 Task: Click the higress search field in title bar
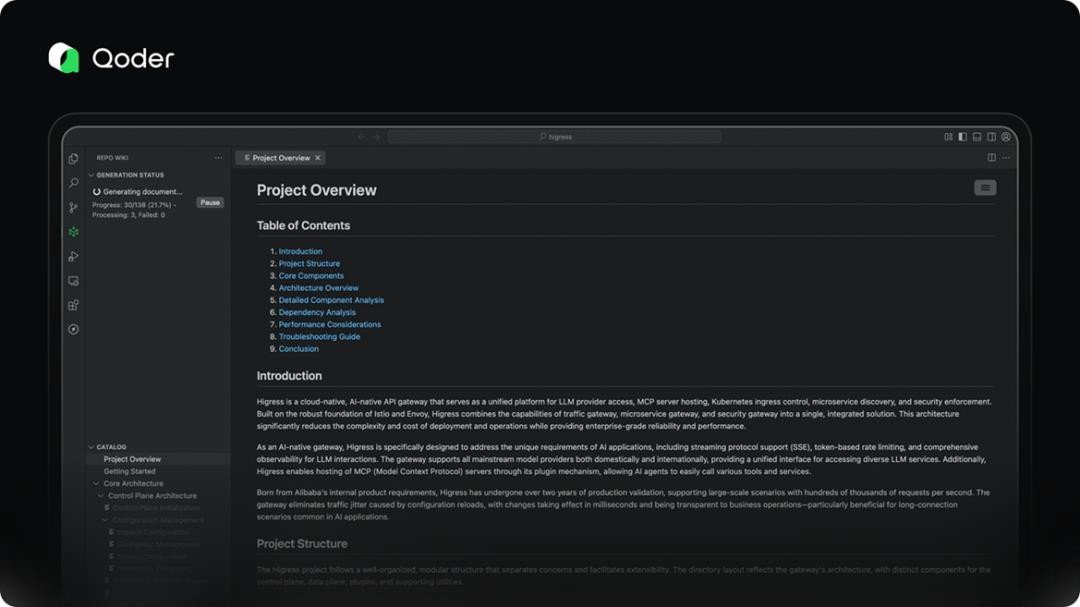[x=554, y=137]
